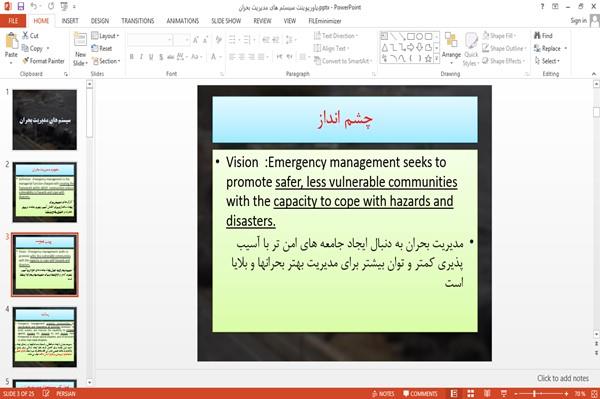
Task: Open the Shape Fill dropdown
Action: pos(499,36)
